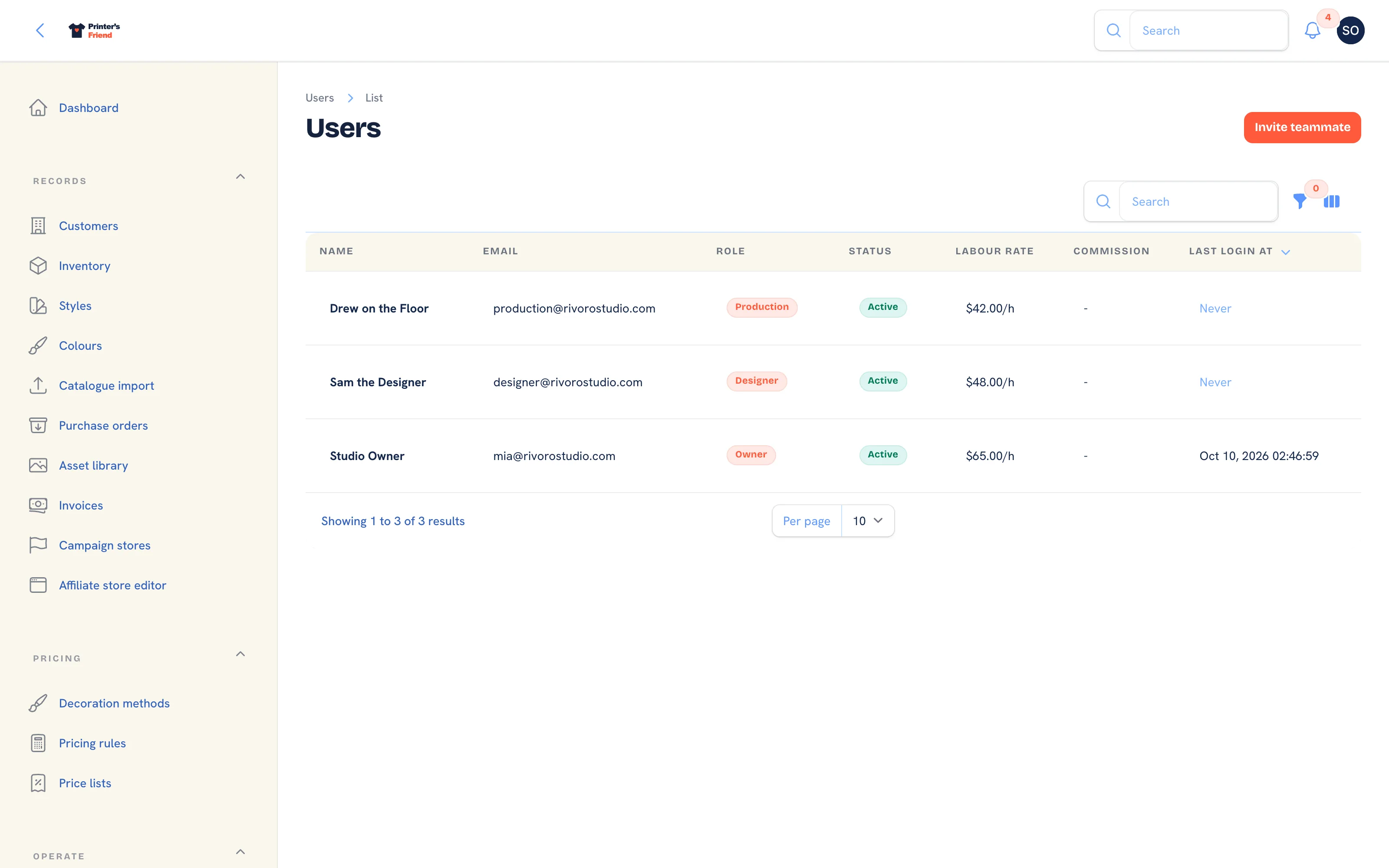The height and width of the screenshot is (868, 1389).
Task: Click the Affiliate store editor window icon
Action: click(39, 585)
